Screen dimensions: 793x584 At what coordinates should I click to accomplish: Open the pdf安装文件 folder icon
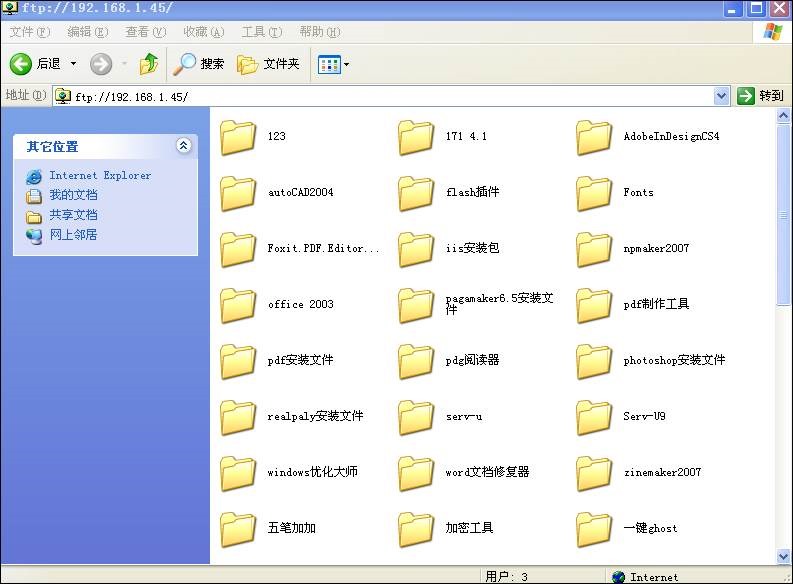238,361
